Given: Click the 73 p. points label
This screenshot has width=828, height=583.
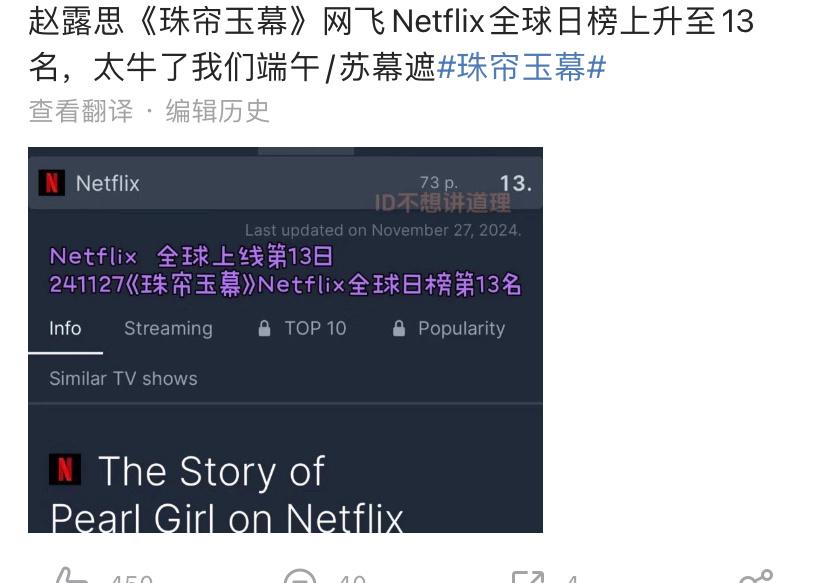Looking at the screenshot, I should click(x=438, y=183).
